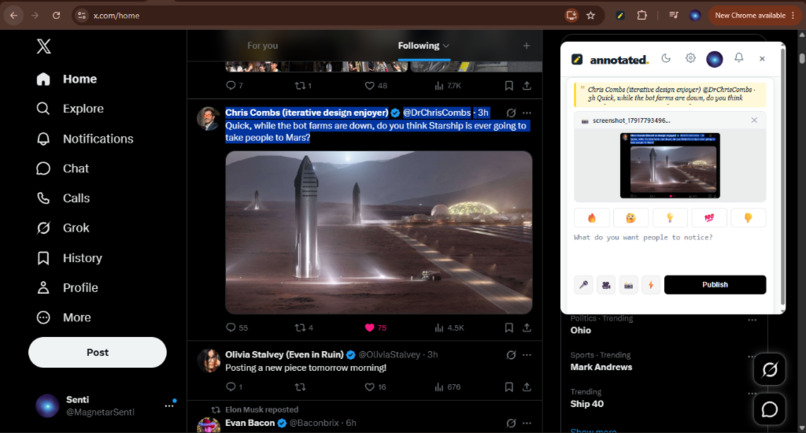Bookmark Chris Combs' Starship post
This screenshot has height=433, width=806.
[509, 328]
